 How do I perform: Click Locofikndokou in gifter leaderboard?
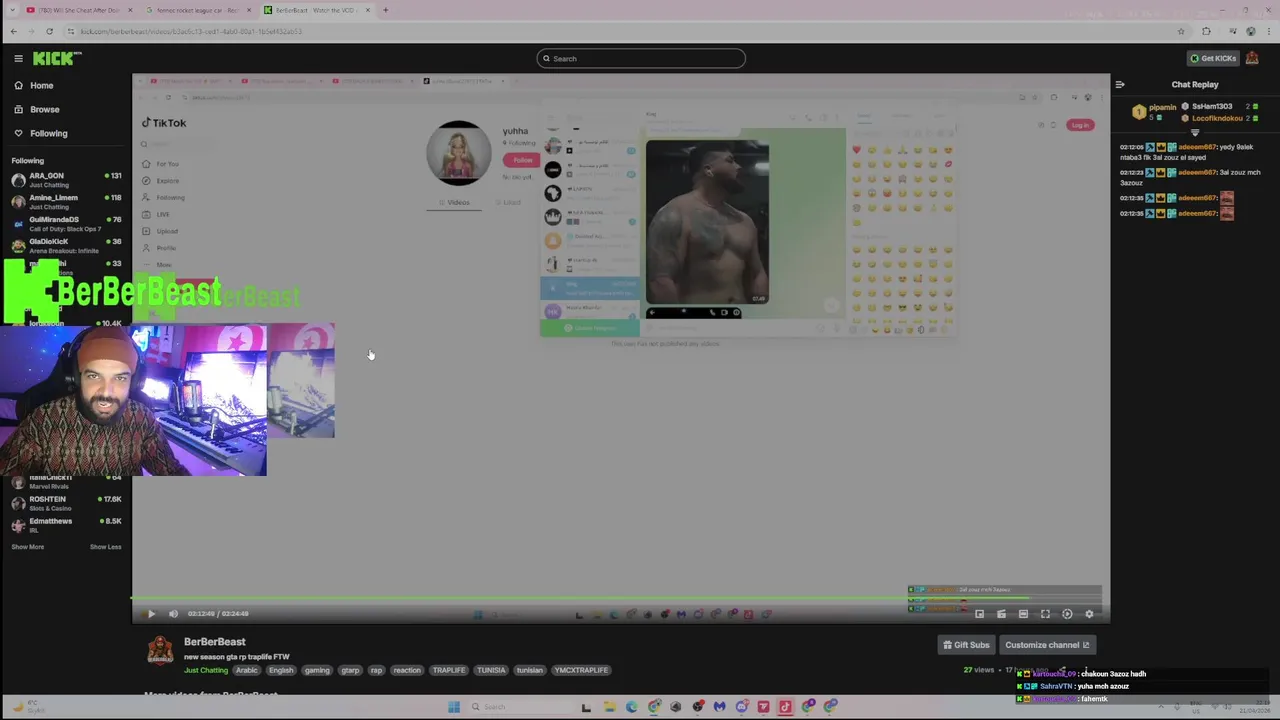(1216, 118)
